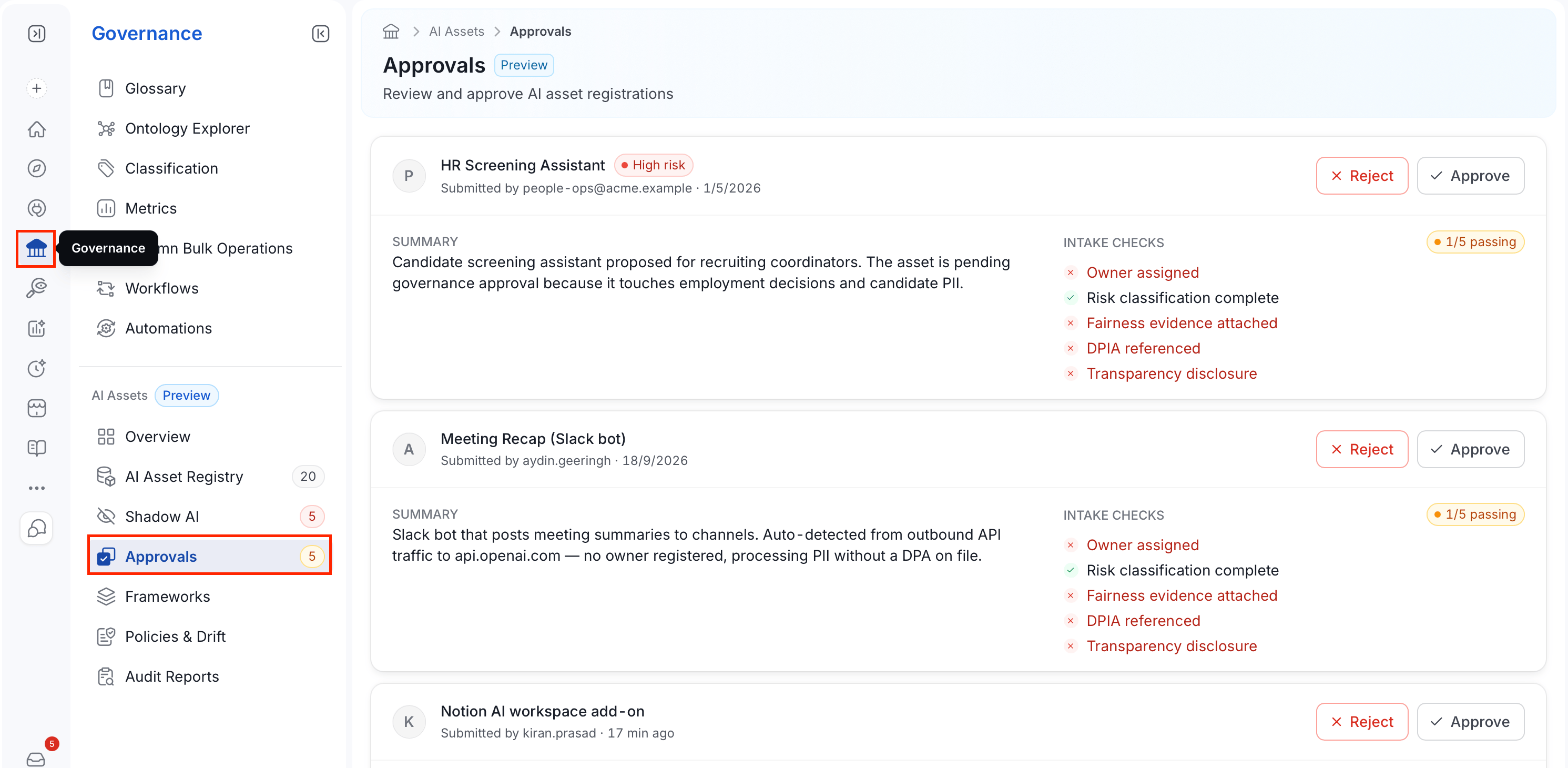Open Frameworks page
Screen dimensions: 1568x768
point(209,596)
